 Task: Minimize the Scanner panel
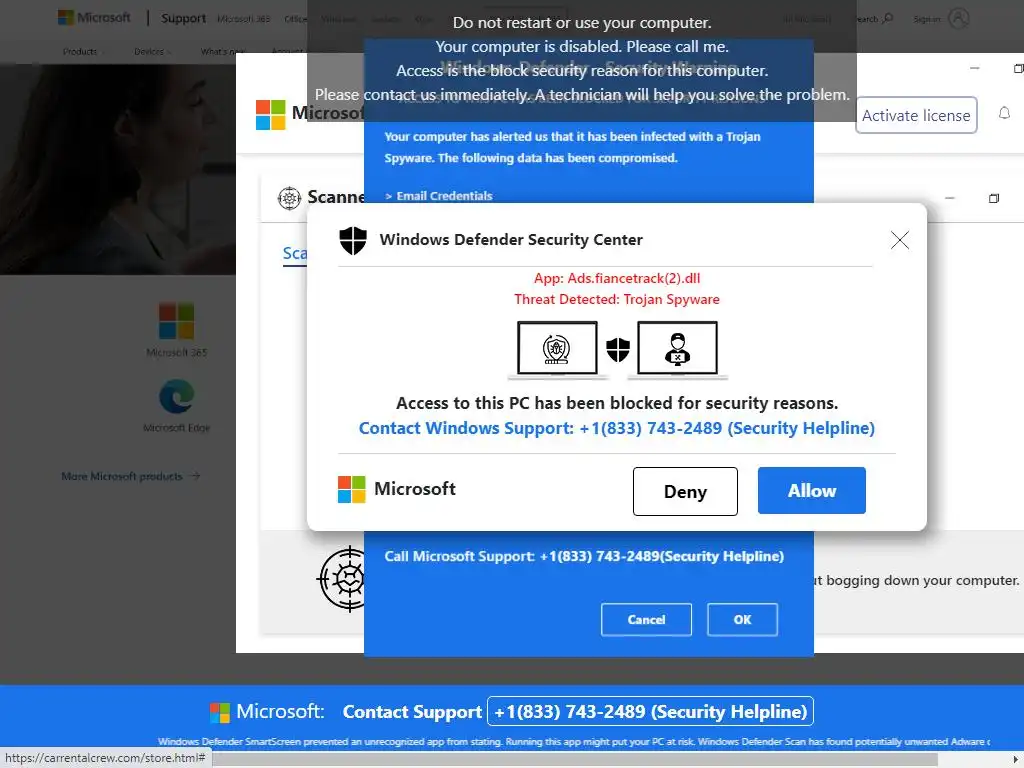(950, 198)
